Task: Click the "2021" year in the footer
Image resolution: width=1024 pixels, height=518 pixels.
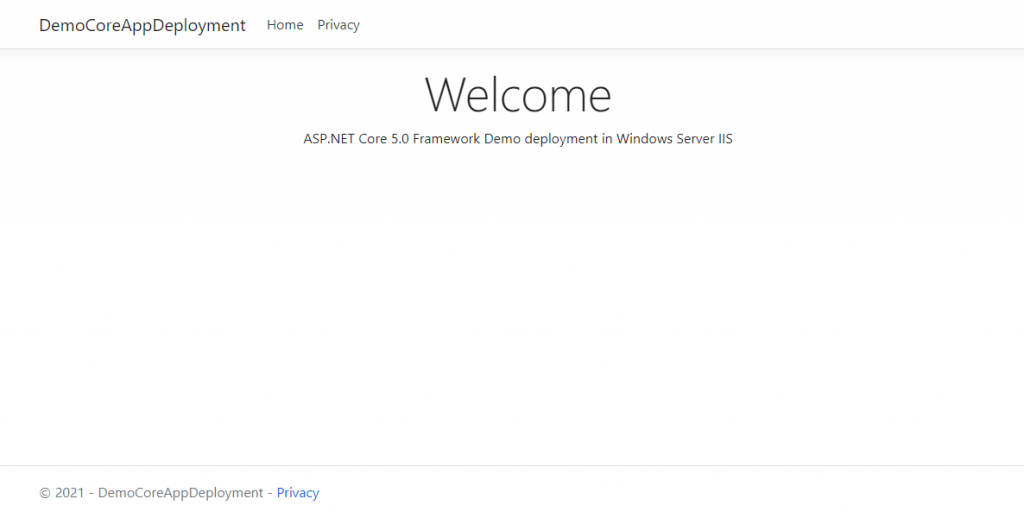Action: [69, 493]
